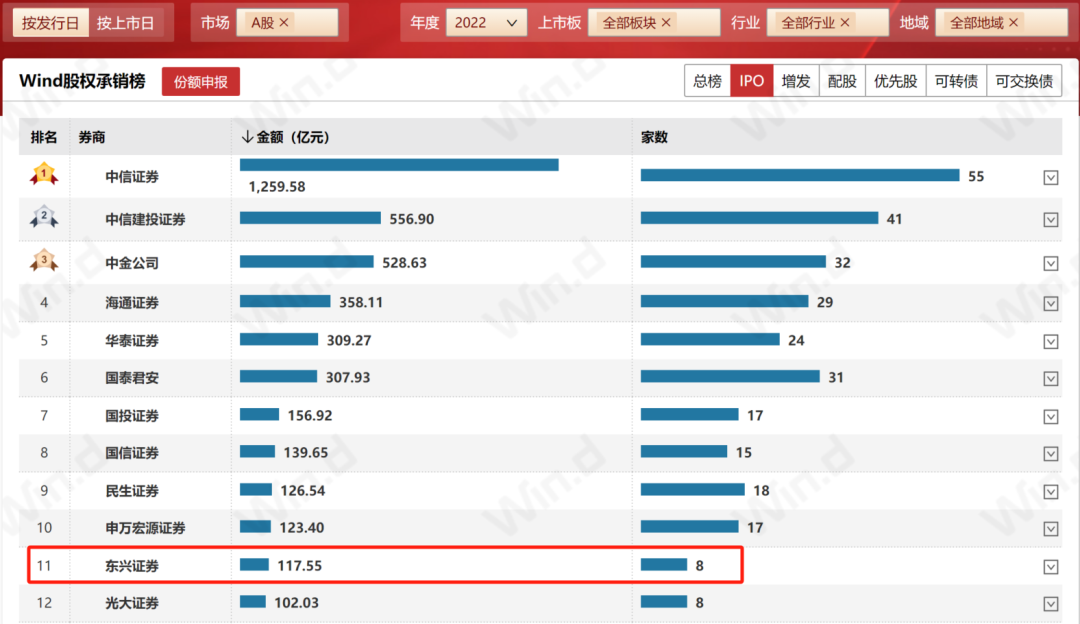The image size is (1080, 624).
Task: Click the 华泰证券 broker name
Action: coord(132,341)
